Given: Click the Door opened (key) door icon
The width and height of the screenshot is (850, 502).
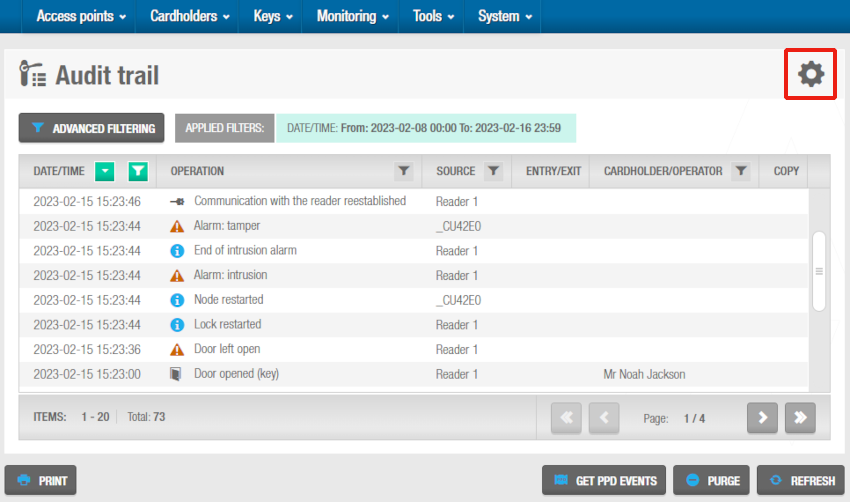Looking at the screenshot, I should pyautogui.click(x=176, y=374).
